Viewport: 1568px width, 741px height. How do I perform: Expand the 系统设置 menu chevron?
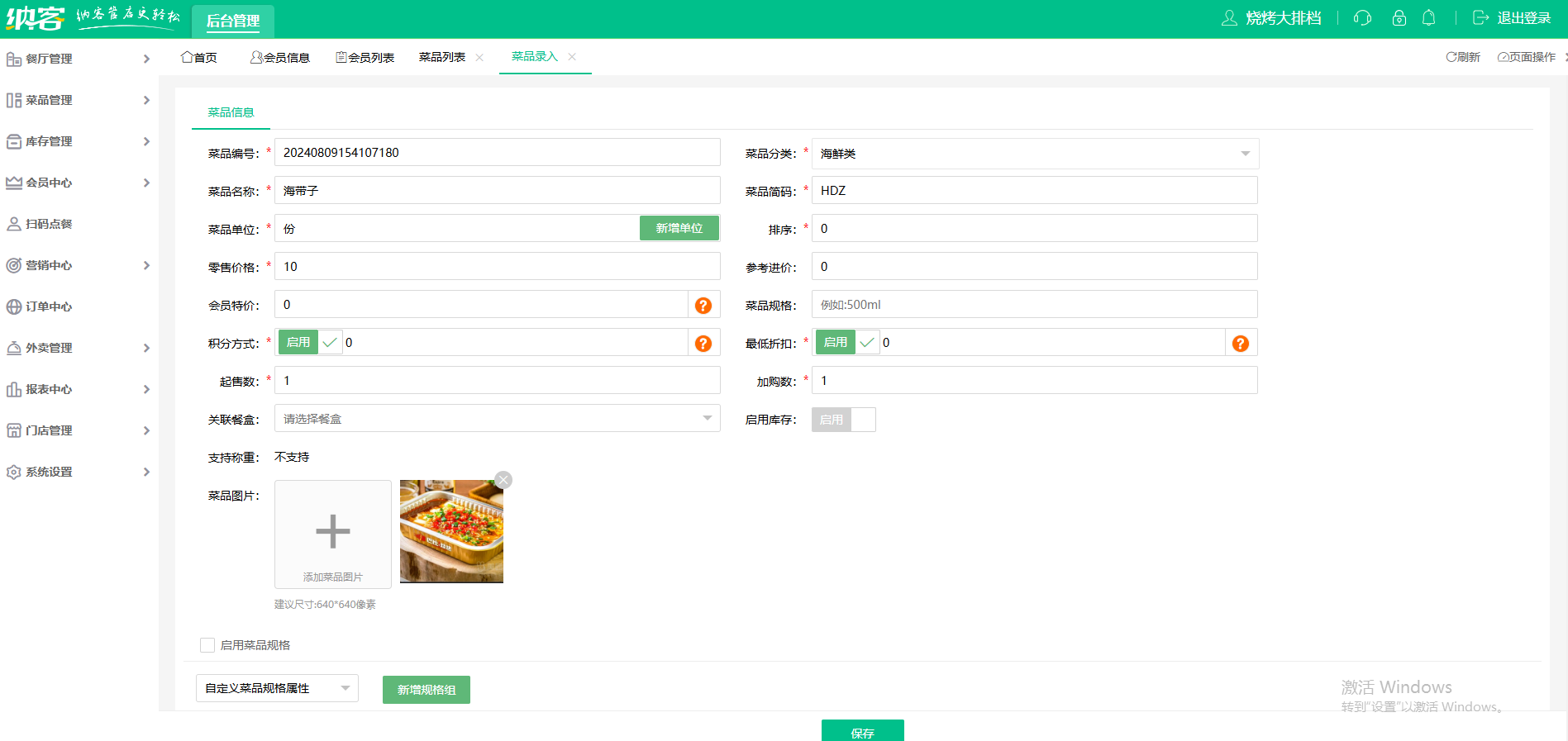click(x=146, y=472)
